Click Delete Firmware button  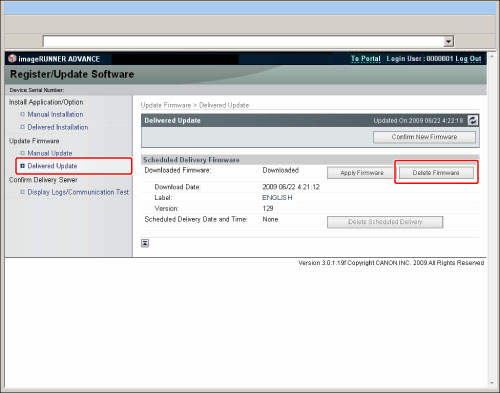point(436,173)
